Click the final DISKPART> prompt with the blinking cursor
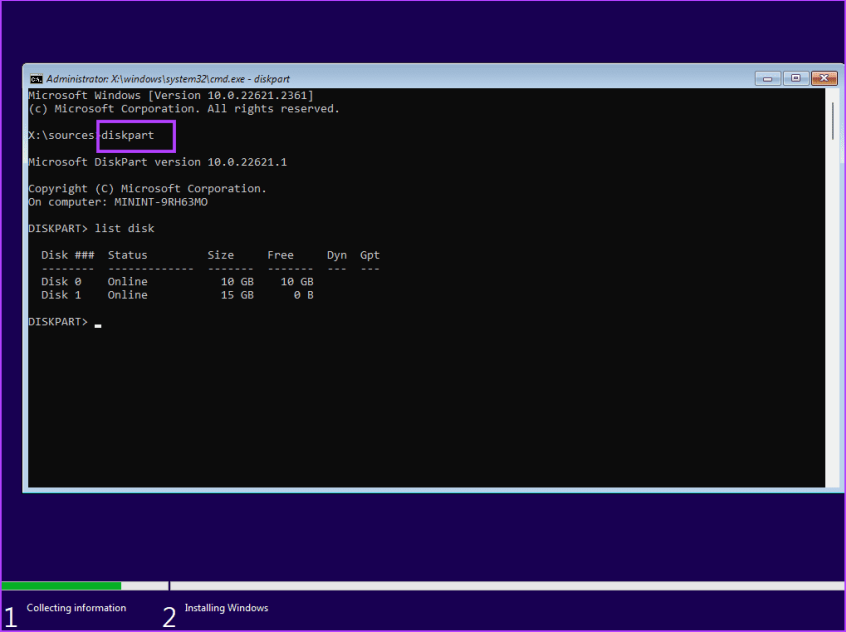 tap(65, 322)
